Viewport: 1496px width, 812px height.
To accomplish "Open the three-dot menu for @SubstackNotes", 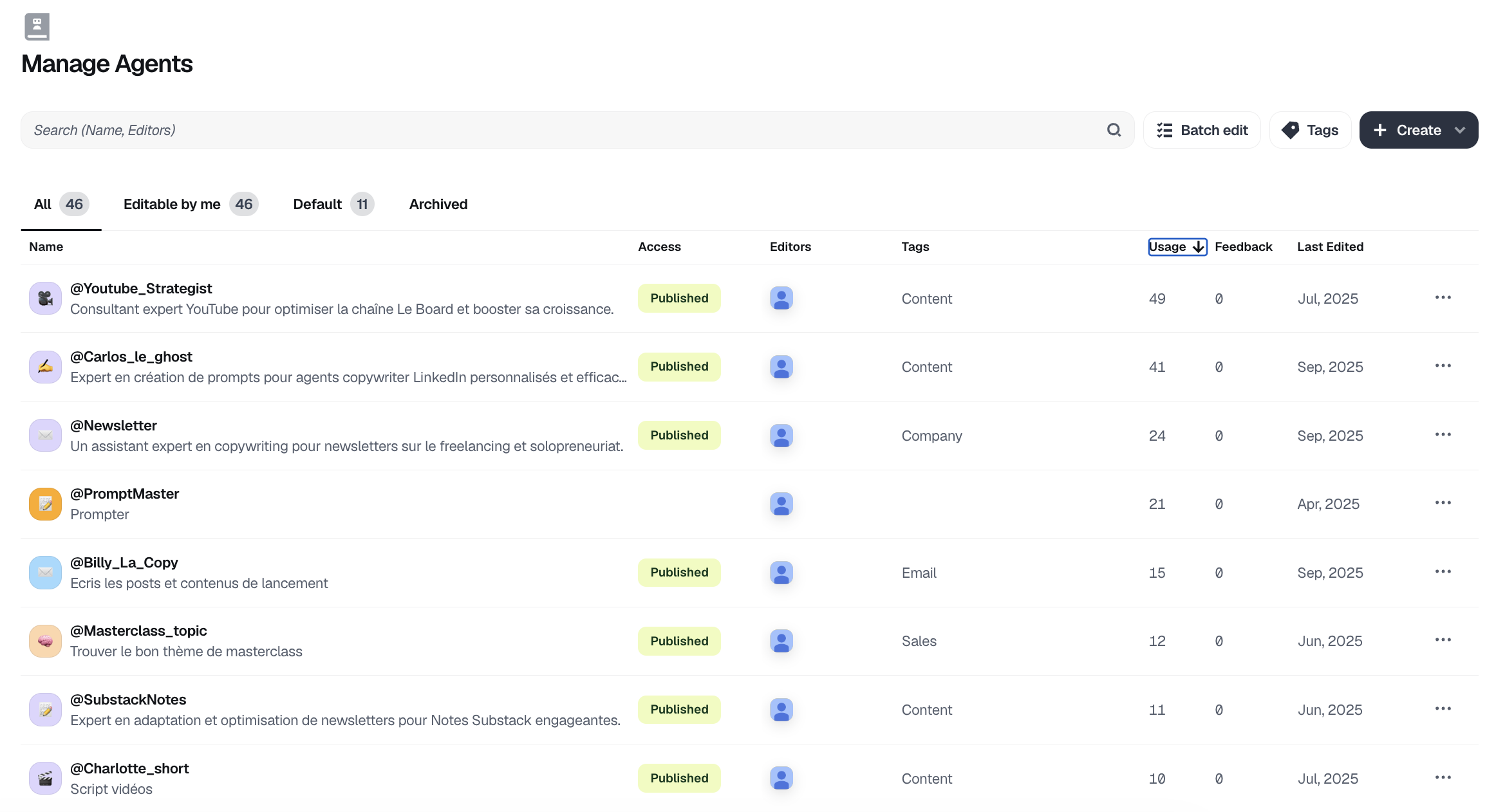I will [1443, 709].
